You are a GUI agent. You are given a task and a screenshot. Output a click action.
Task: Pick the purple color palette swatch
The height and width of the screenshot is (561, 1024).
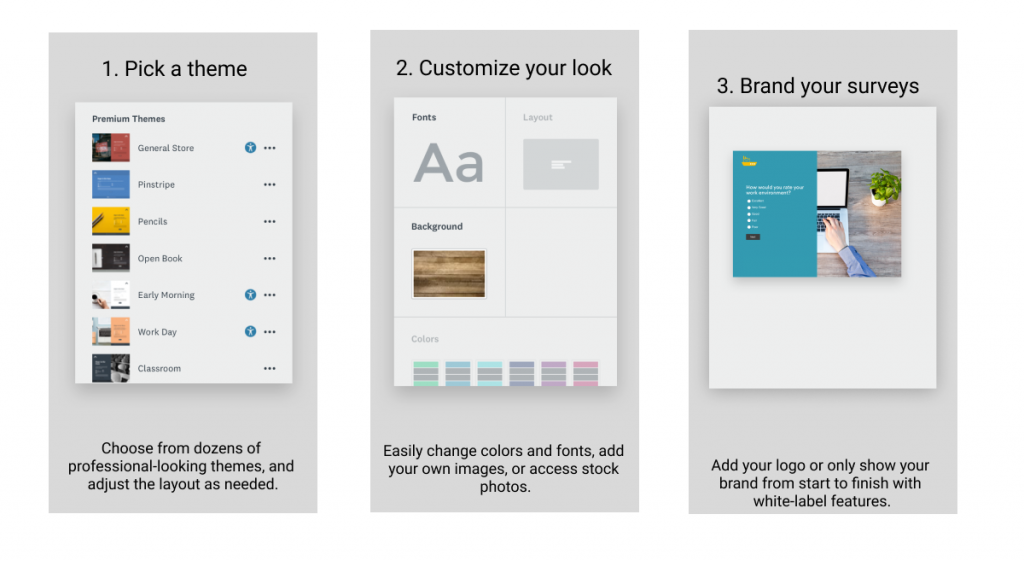click(554, 374)
